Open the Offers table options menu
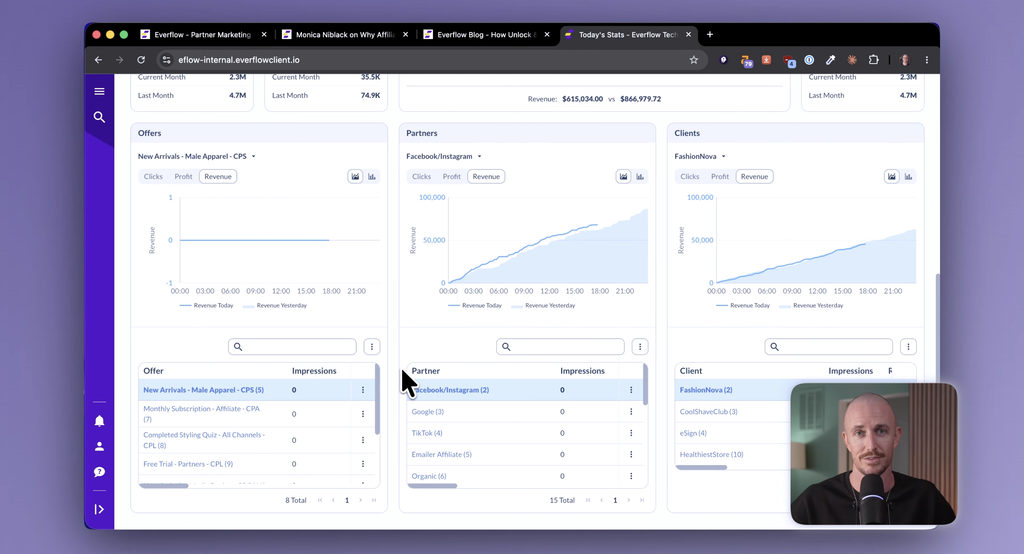 (x=372, y=347)
